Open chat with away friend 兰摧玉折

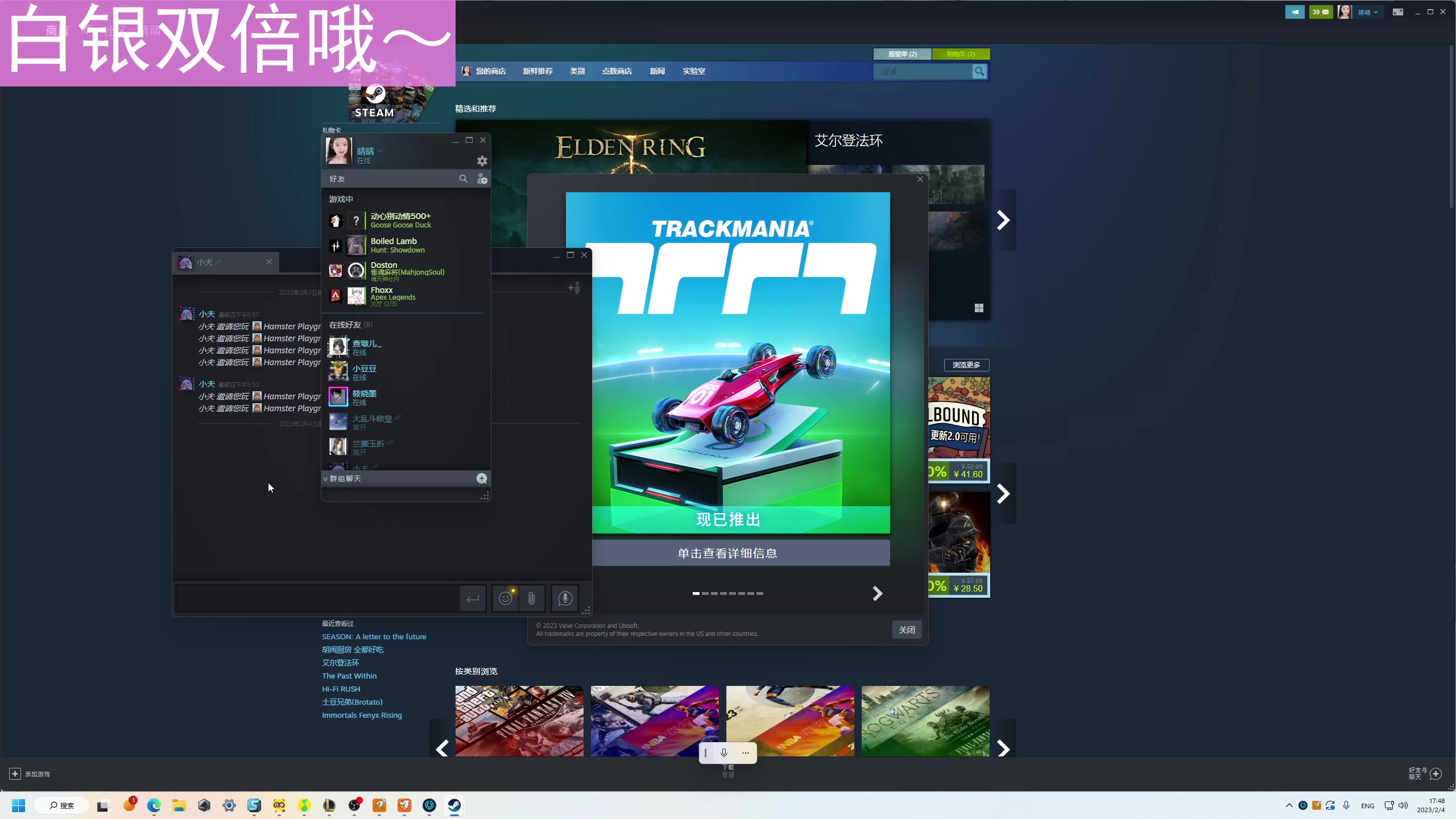pos(405,447)
